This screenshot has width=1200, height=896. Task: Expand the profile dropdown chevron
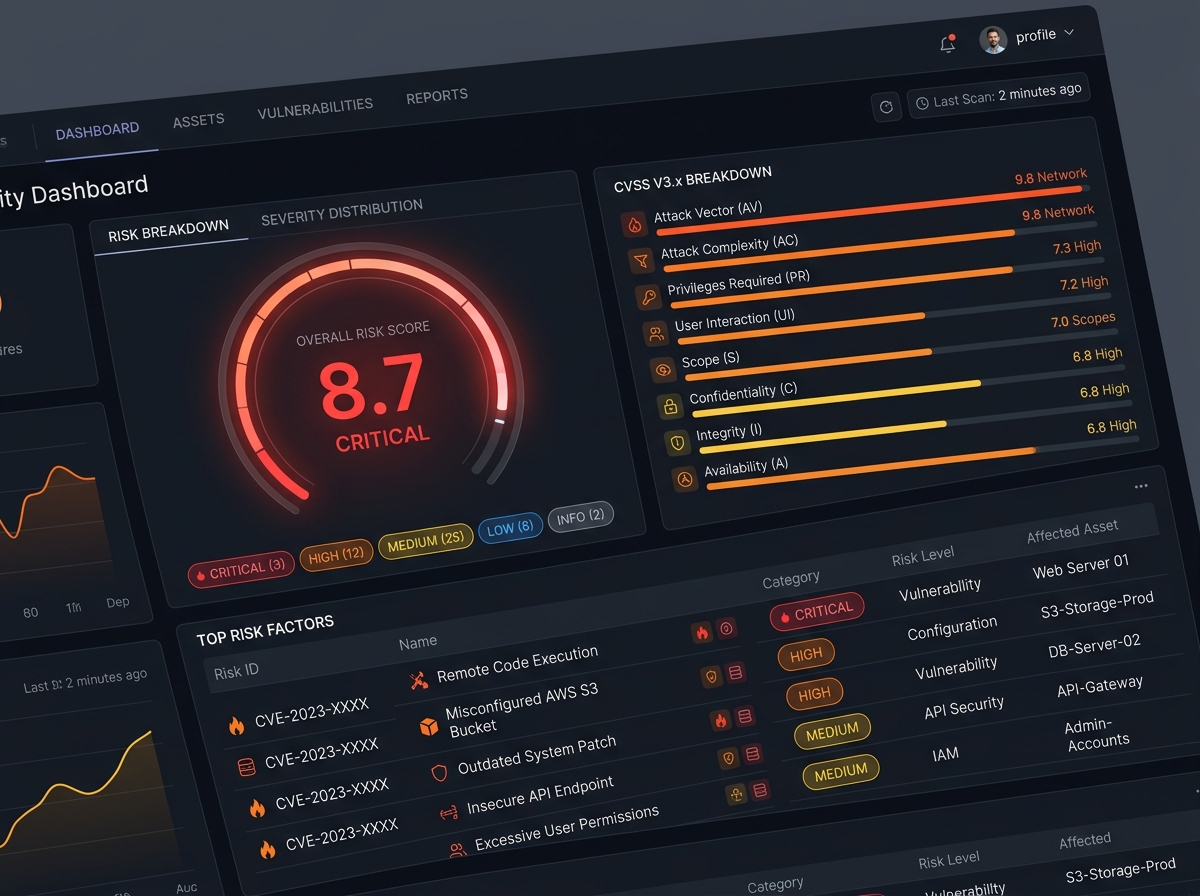click(x=1069, y=33)
